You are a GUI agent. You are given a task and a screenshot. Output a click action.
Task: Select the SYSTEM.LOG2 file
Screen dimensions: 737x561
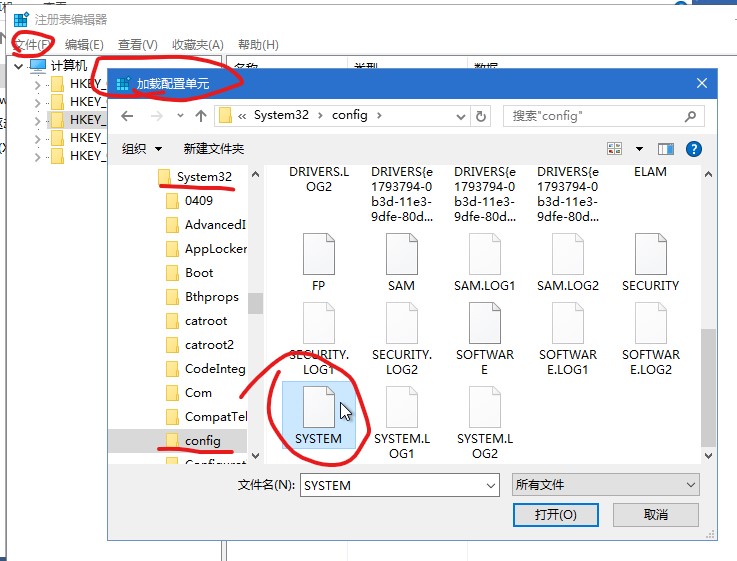pyautogui.click(x=485, y=423)
